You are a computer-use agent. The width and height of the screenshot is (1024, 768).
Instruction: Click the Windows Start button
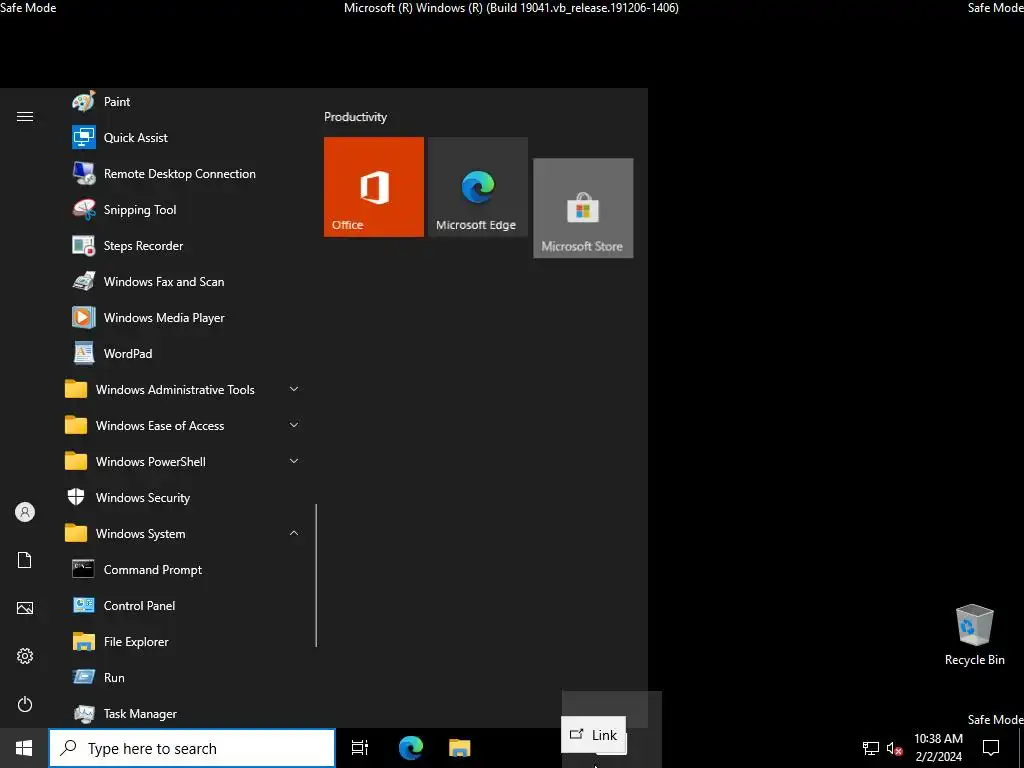[x=24, y=748]
